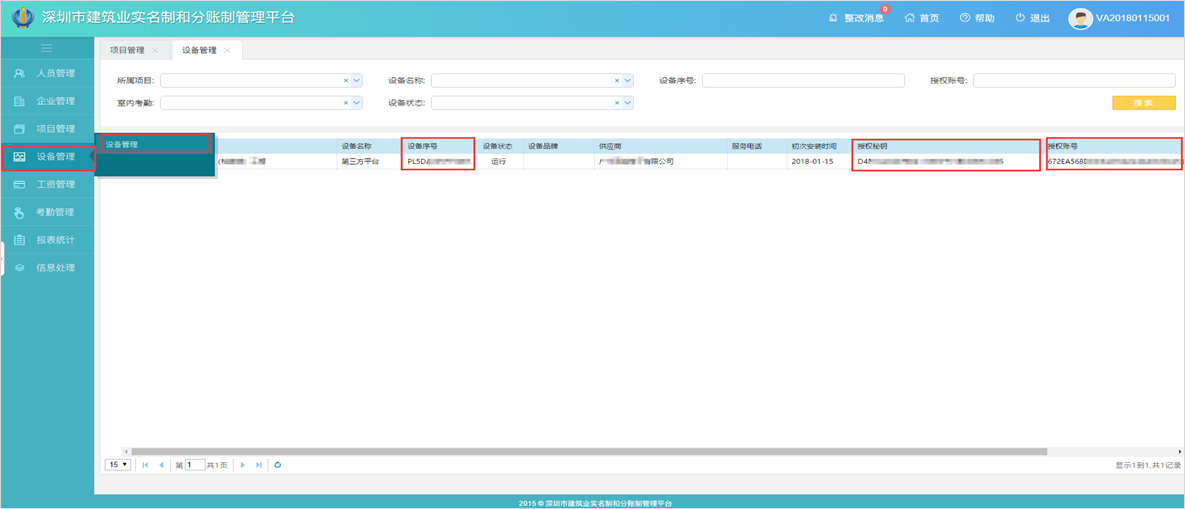Click the 退出 logout link
Screen dimensions: 1185x509
(1032, 18)
